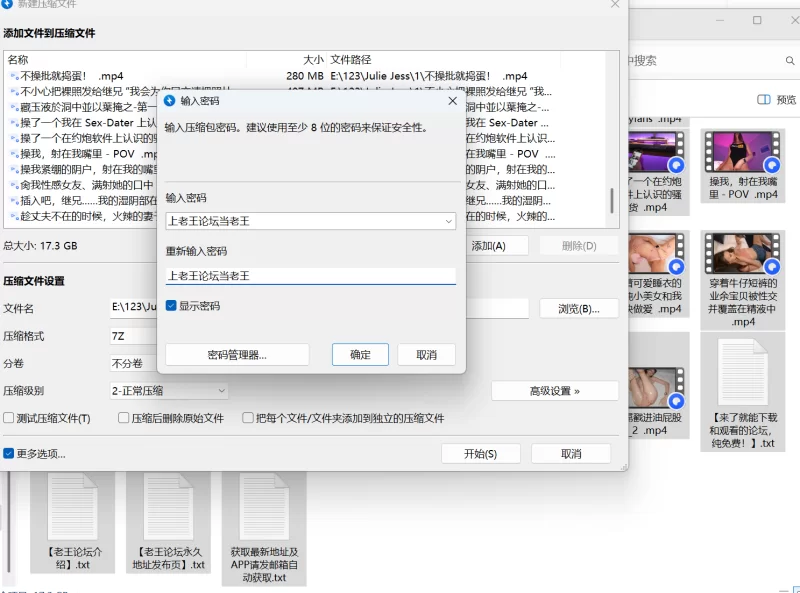Close the 输入密码 dialog
800x593 pixels.
pyautogui.click(x=453, y=101)
